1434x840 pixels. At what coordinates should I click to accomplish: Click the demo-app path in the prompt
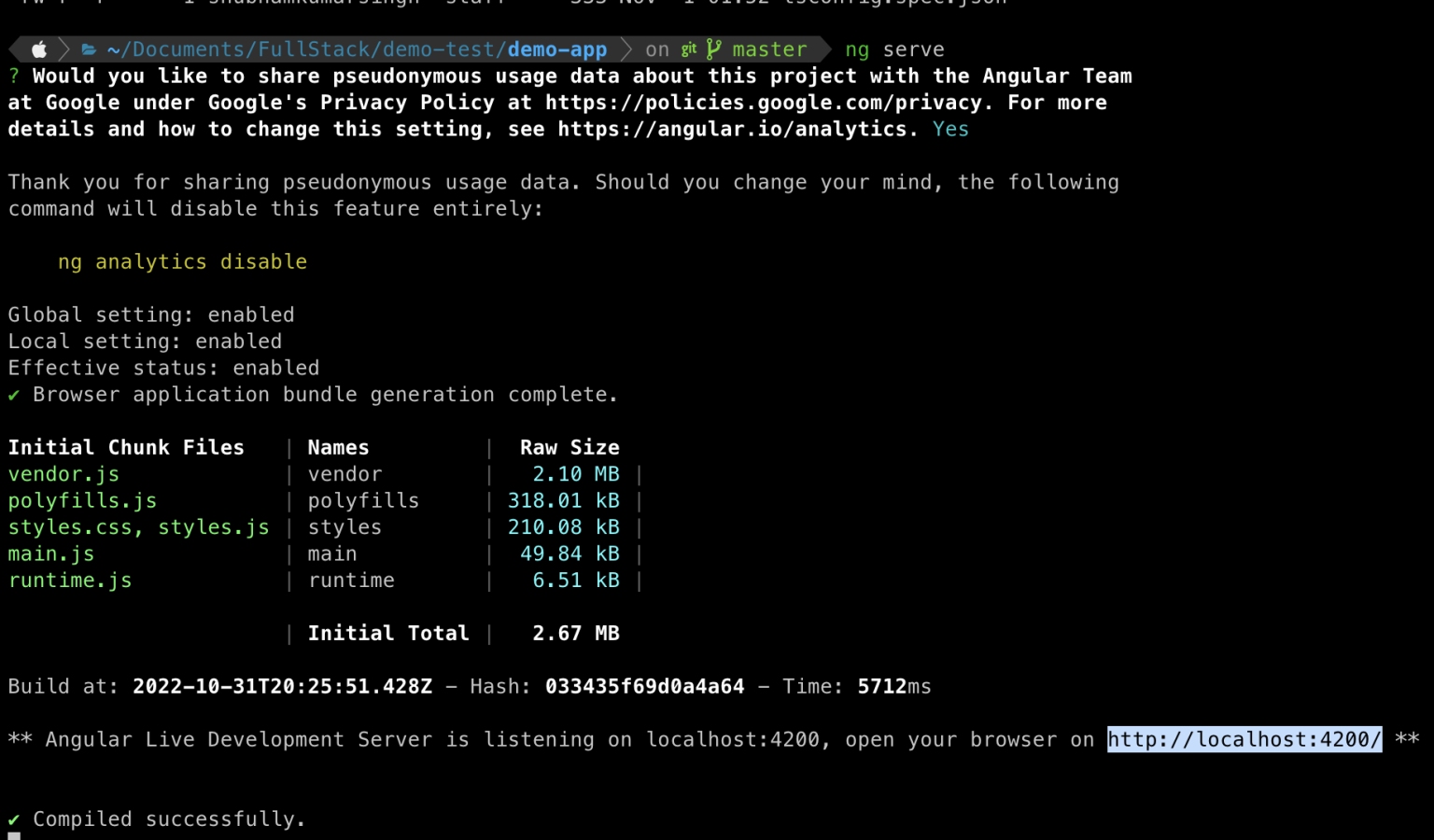point(557,49)
